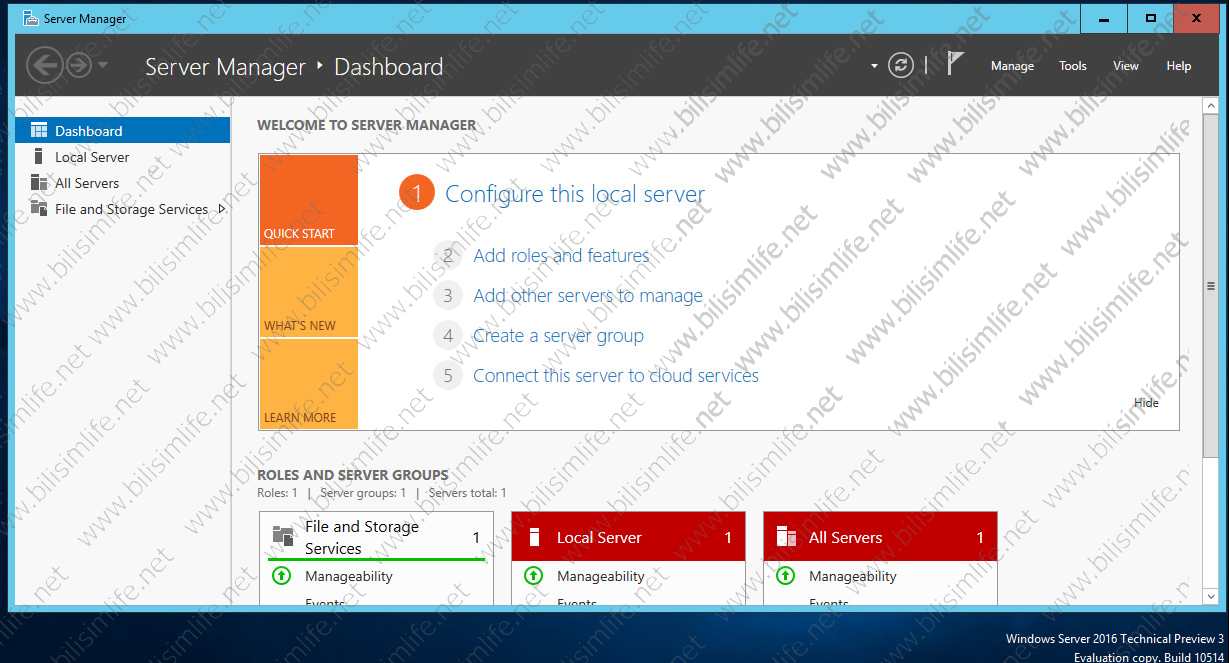Viewport: 1229px width, 663px height.
Task: Click the 'Roles: 1' text
Action: [277, 493]
